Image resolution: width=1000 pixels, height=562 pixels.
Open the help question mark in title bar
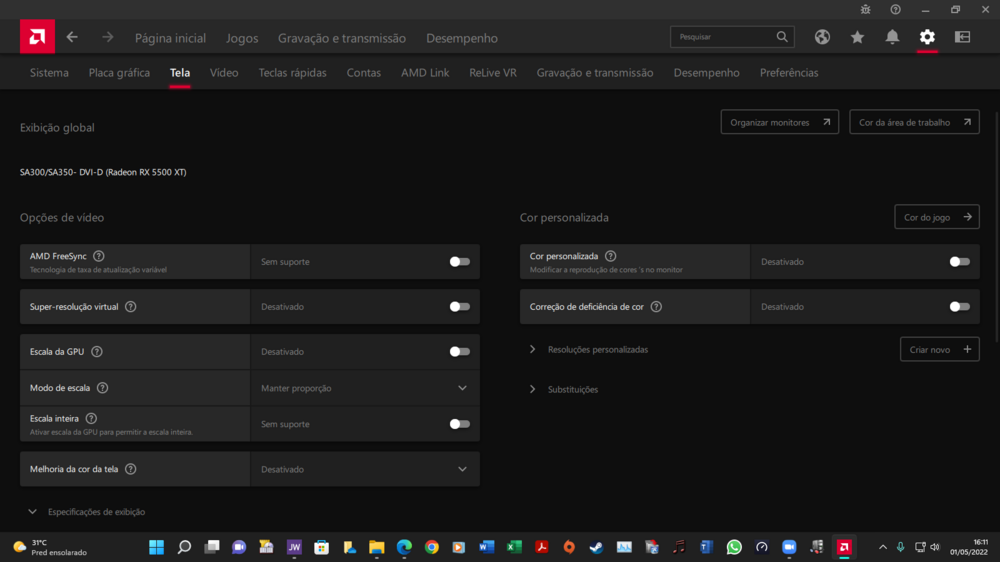(895, 10)
